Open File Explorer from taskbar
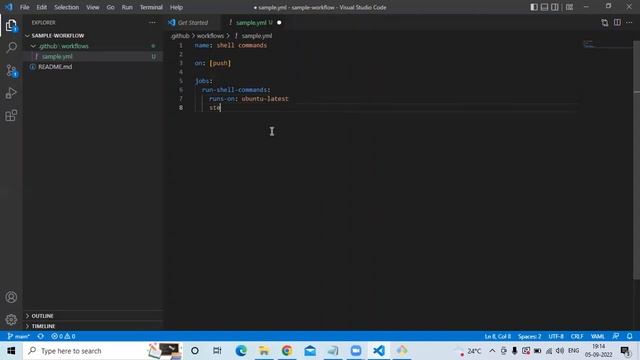Image resolution: width=640 pixels, height=360 pixels. point(264,351)
